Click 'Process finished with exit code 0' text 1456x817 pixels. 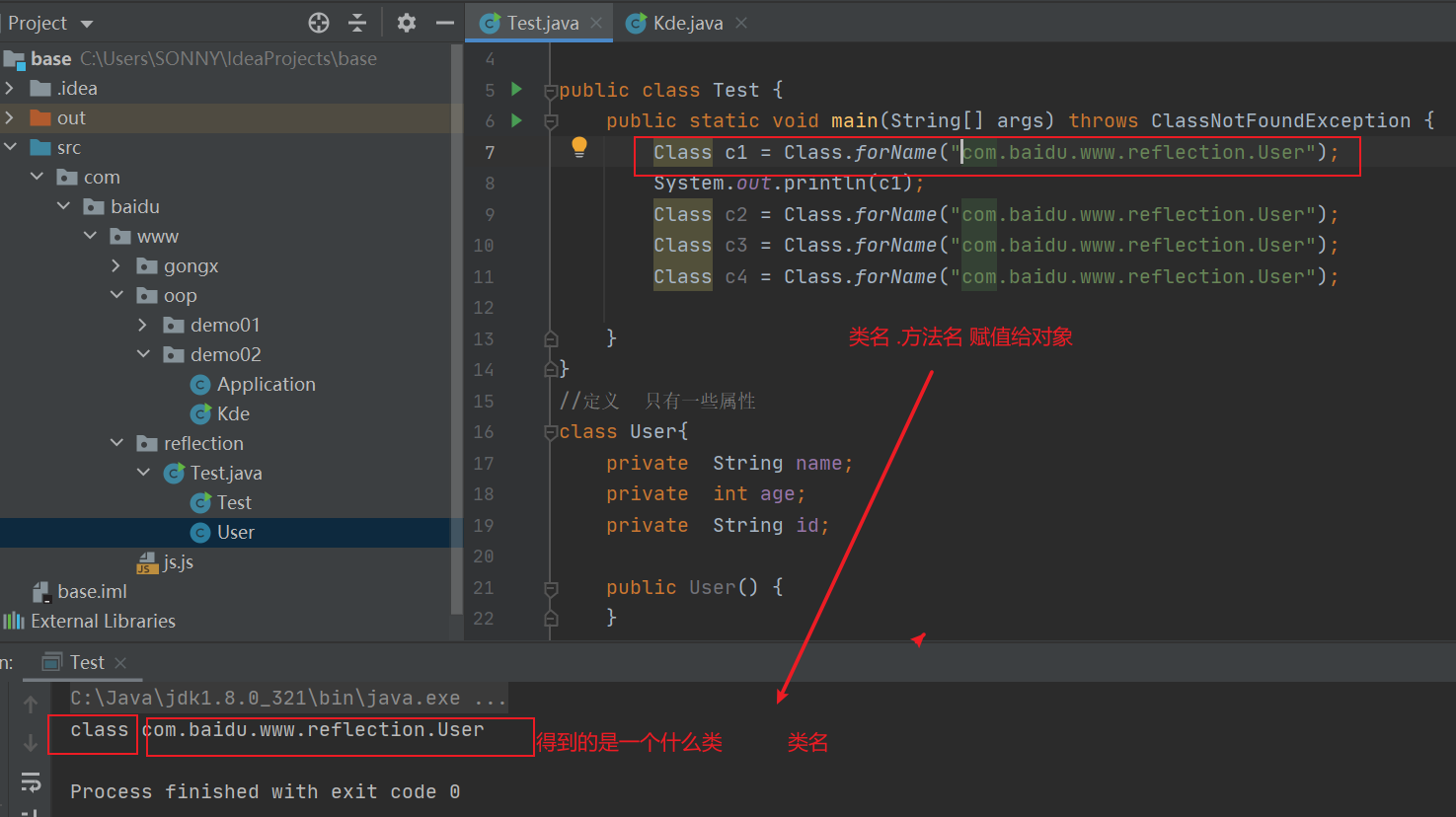265,791
